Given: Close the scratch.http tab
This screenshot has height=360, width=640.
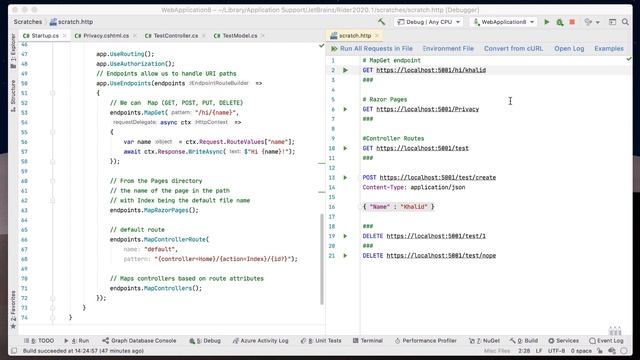Looking at the screenshot, I should click(377, 36).
